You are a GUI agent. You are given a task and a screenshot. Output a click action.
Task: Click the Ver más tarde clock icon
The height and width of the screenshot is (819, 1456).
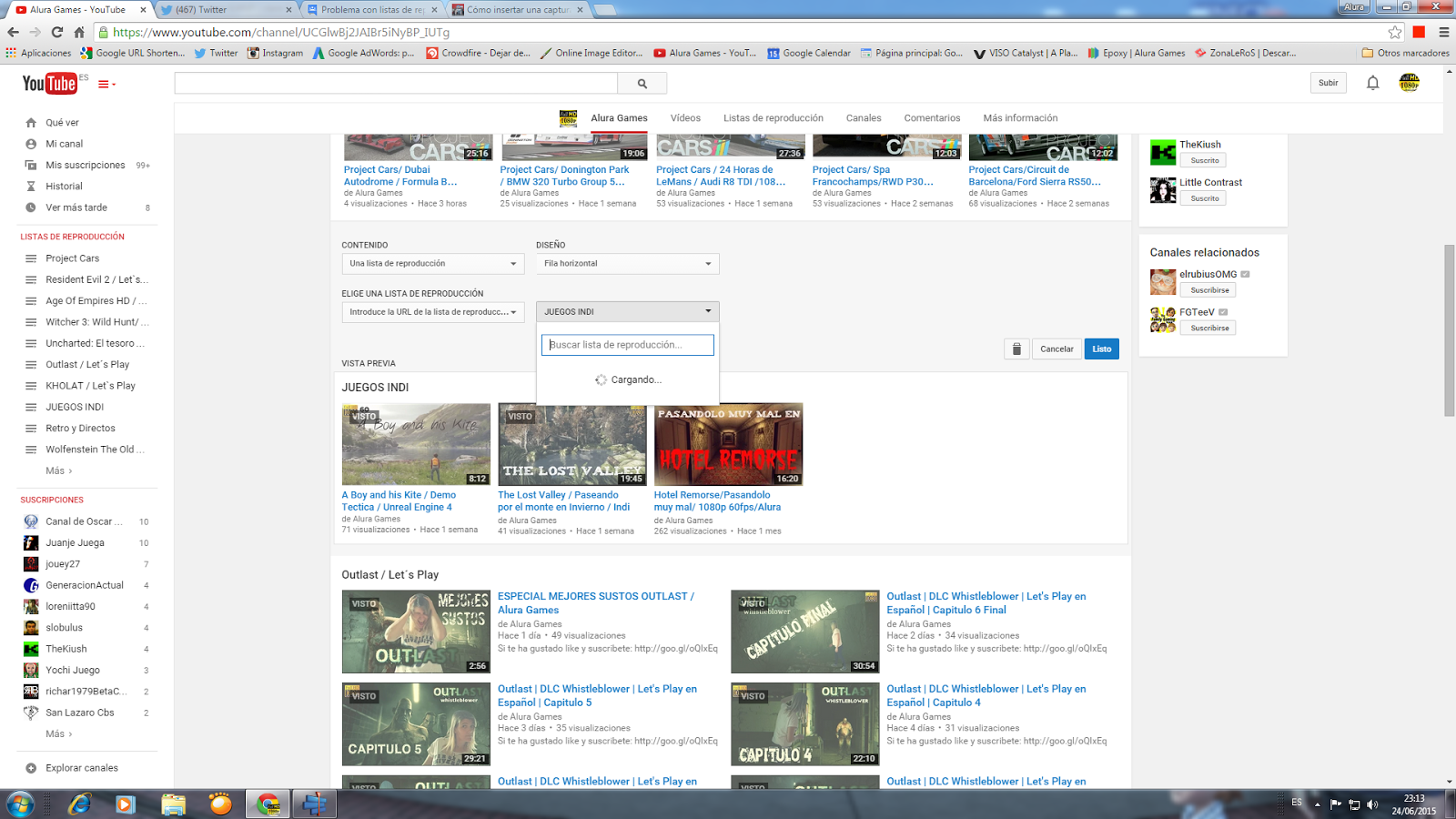31,207
